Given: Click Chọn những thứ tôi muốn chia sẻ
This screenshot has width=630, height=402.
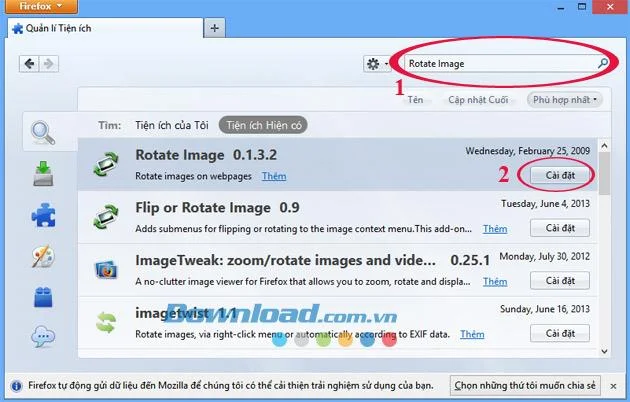Looking at the screenshot, I should 525,386.
